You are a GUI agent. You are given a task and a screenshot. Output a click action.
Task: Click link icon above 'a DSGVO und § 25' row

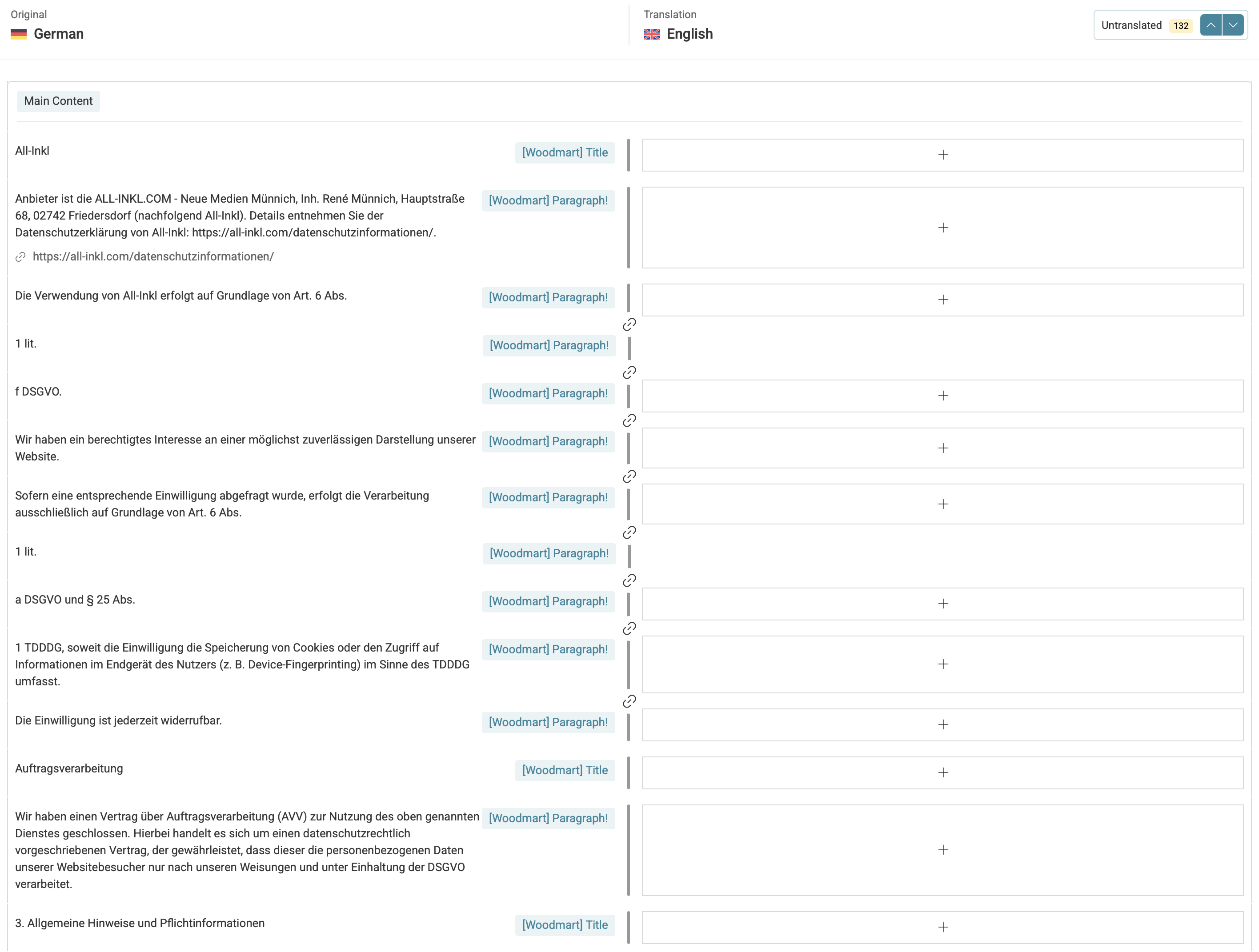[x=629, y=580]
